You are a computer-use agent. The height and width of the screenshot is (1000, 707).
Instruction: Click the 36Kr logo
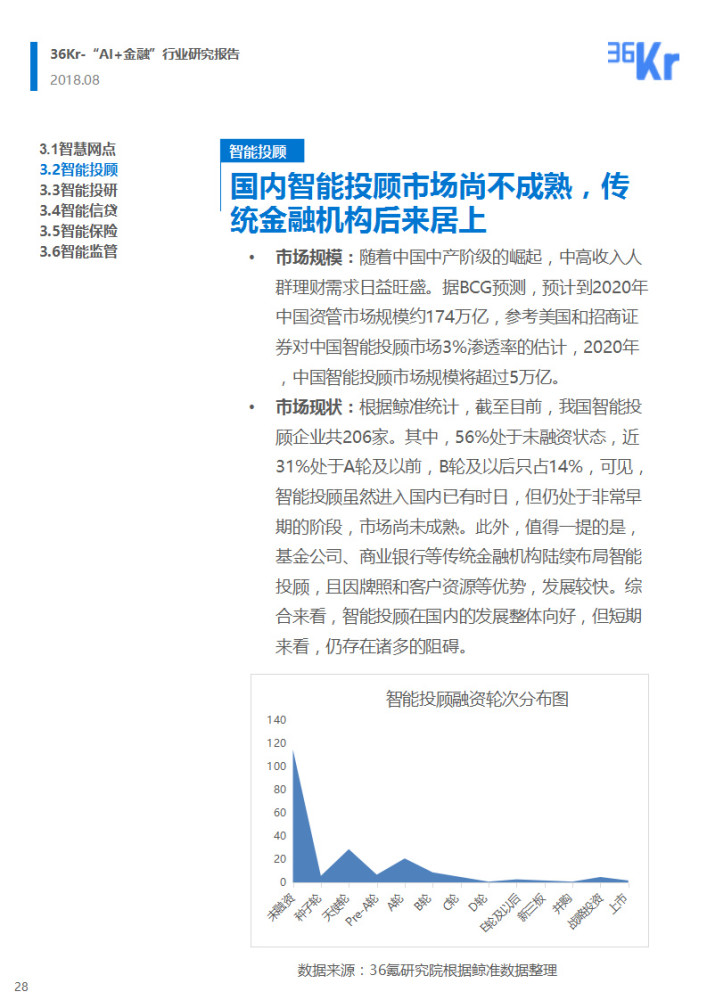pos(643,61)
